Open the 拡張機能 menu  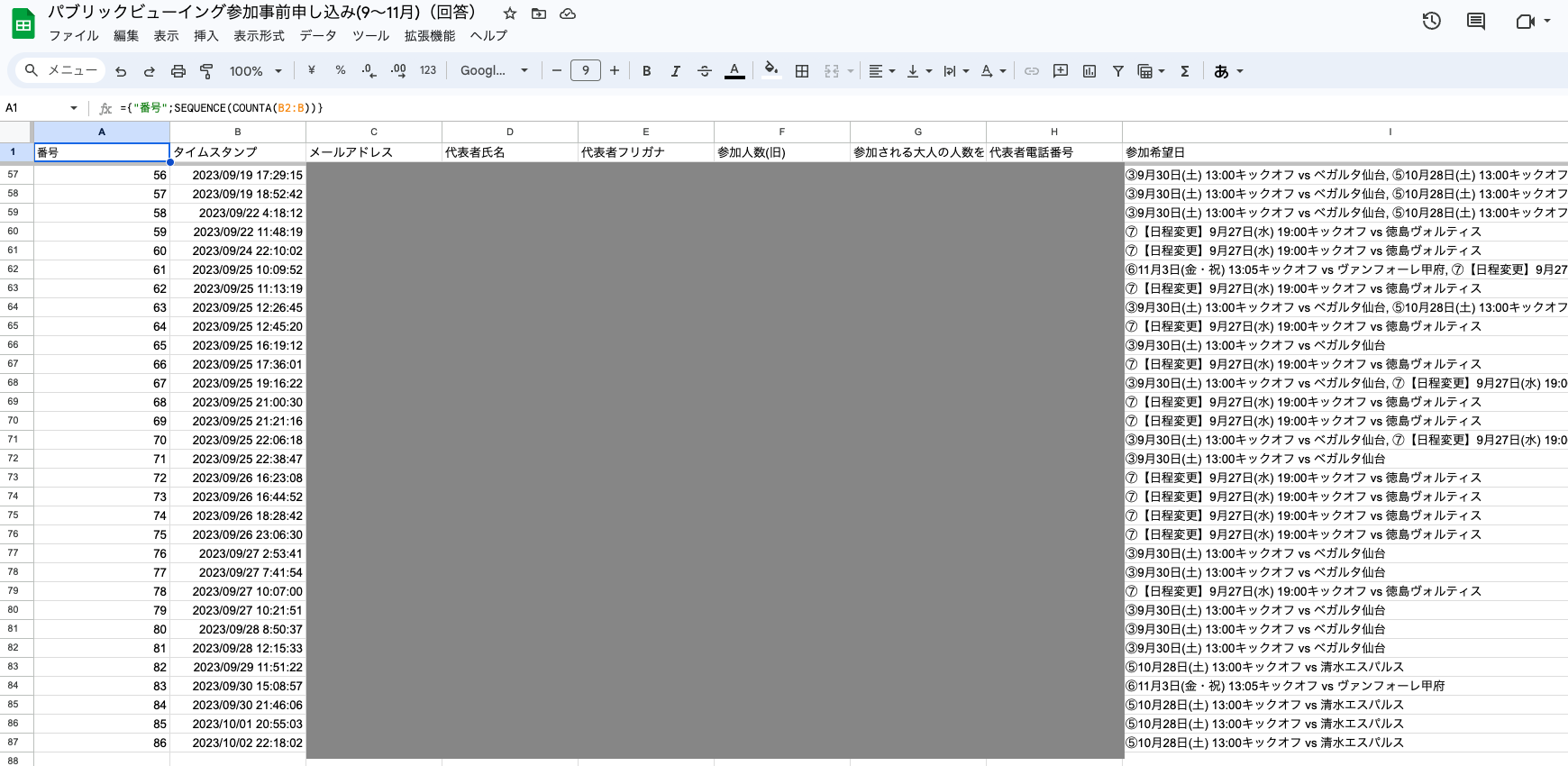[x=430, y=36]
